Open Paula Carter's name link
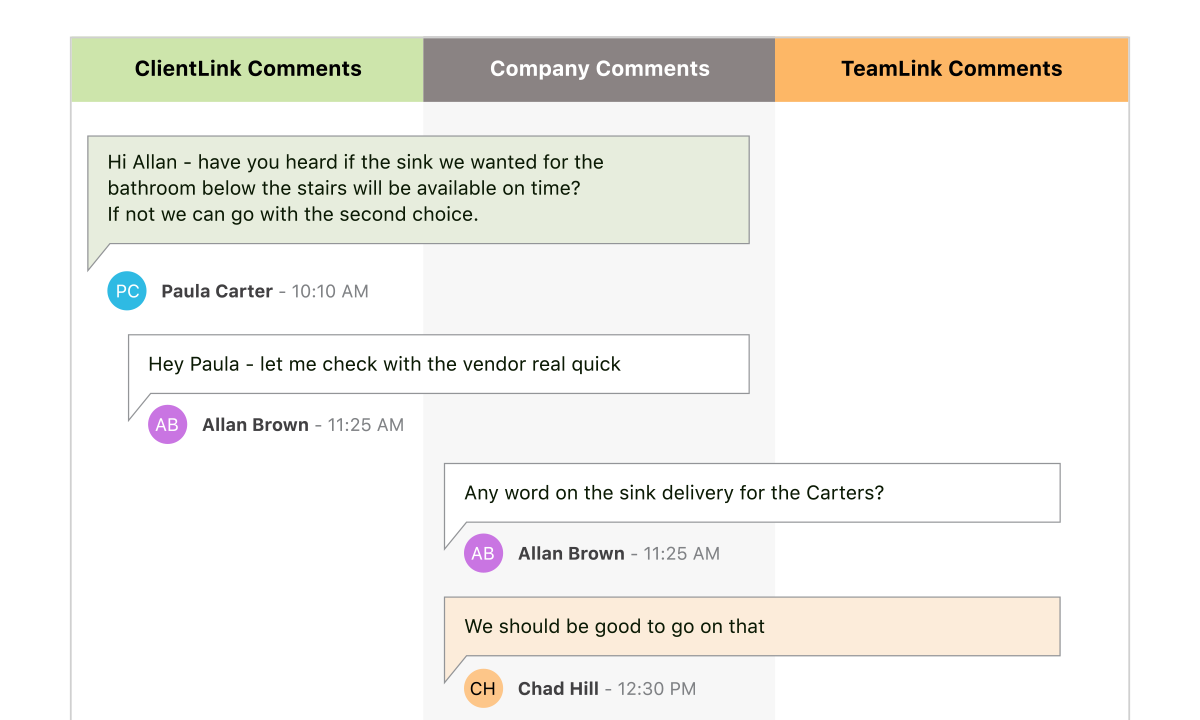This screenshot has height=720, width=1200. click(x=217, y=291)
